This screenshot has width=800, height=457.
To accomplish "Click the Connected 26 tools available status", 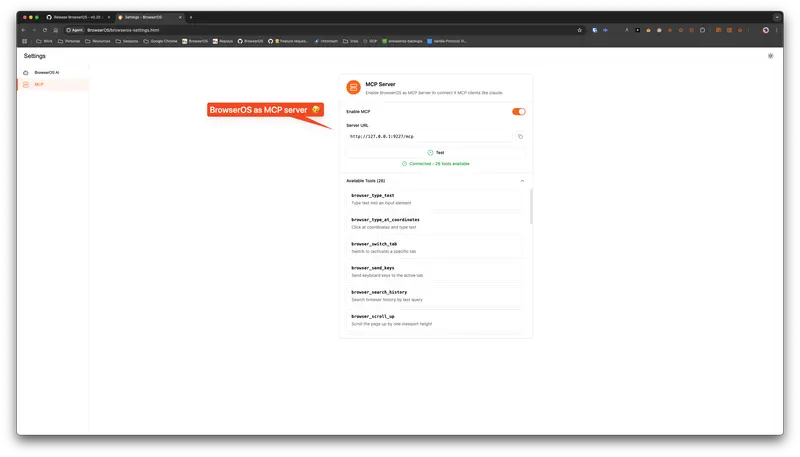I will [x=436, y=164].
